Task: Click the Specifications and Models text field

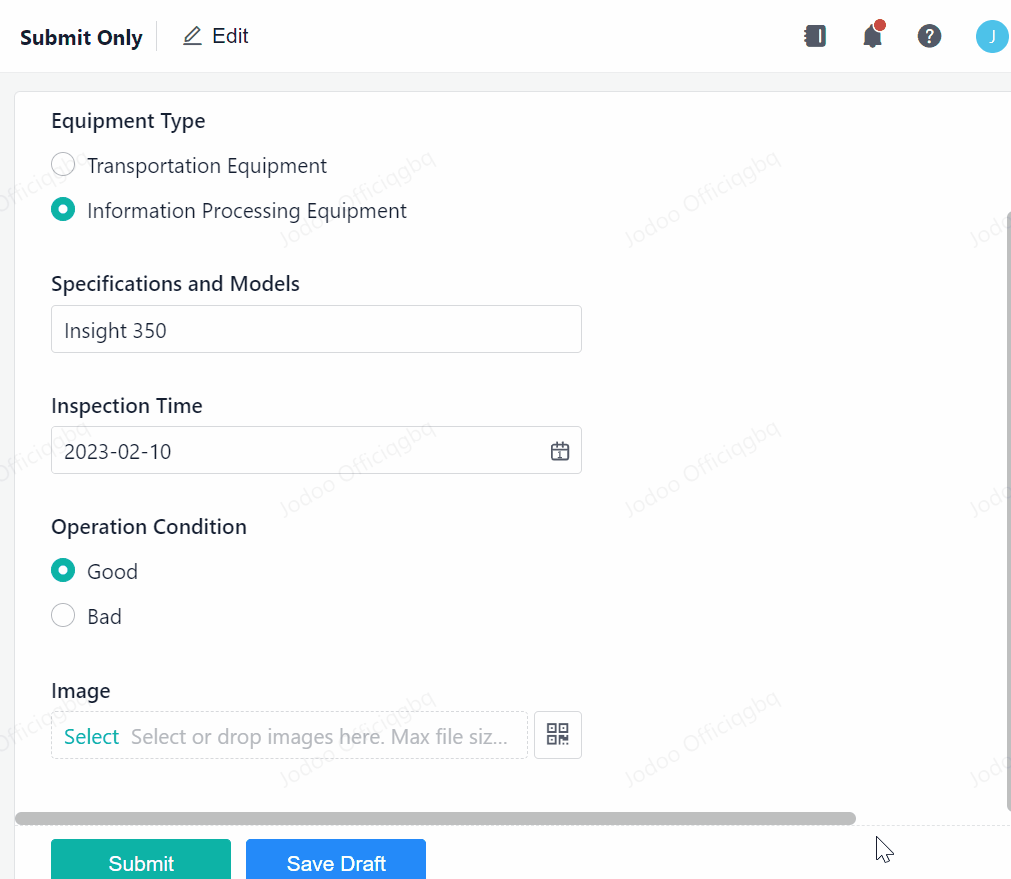Action: [x=316, y=330]
